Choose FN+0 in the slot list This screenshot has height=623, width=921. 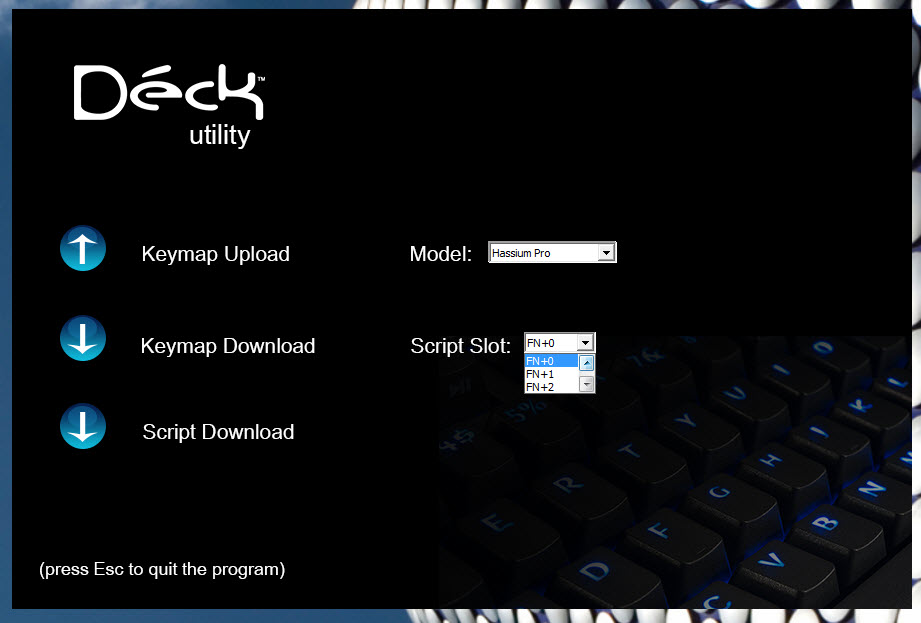(x=552, y=361)
